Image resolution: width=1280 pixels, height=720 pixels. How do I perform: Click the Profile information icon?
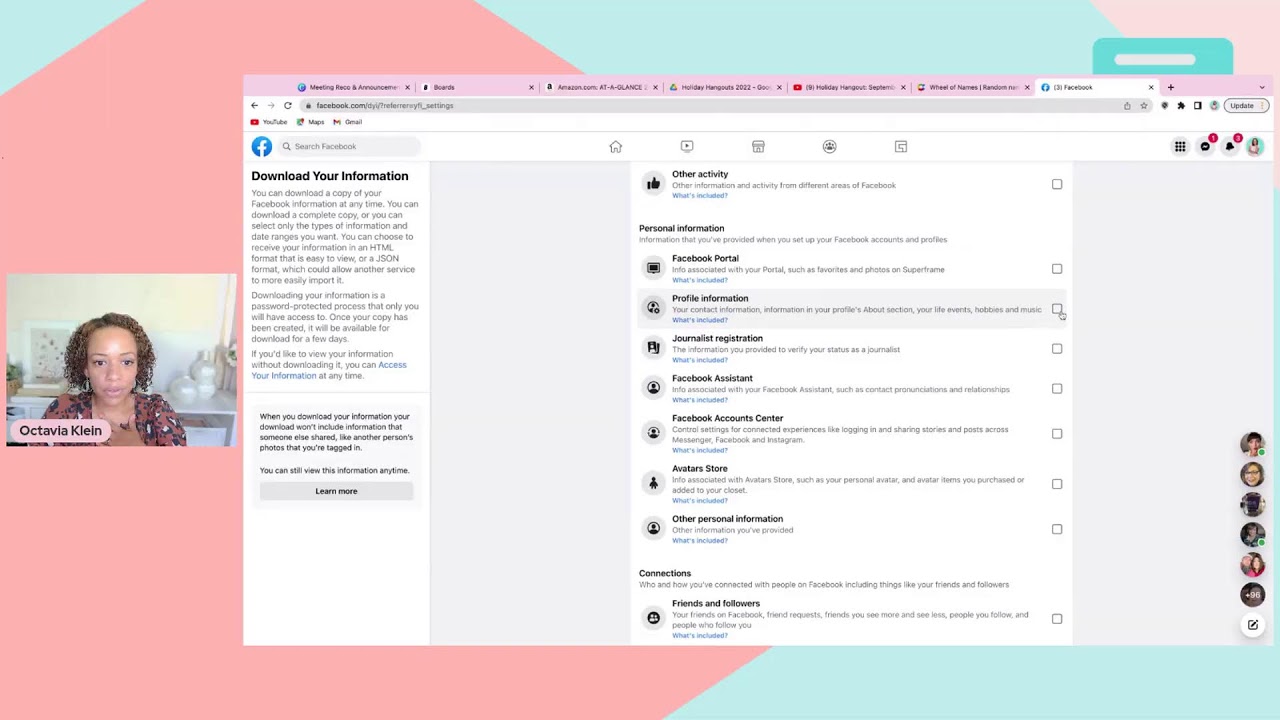pos(653,308)
